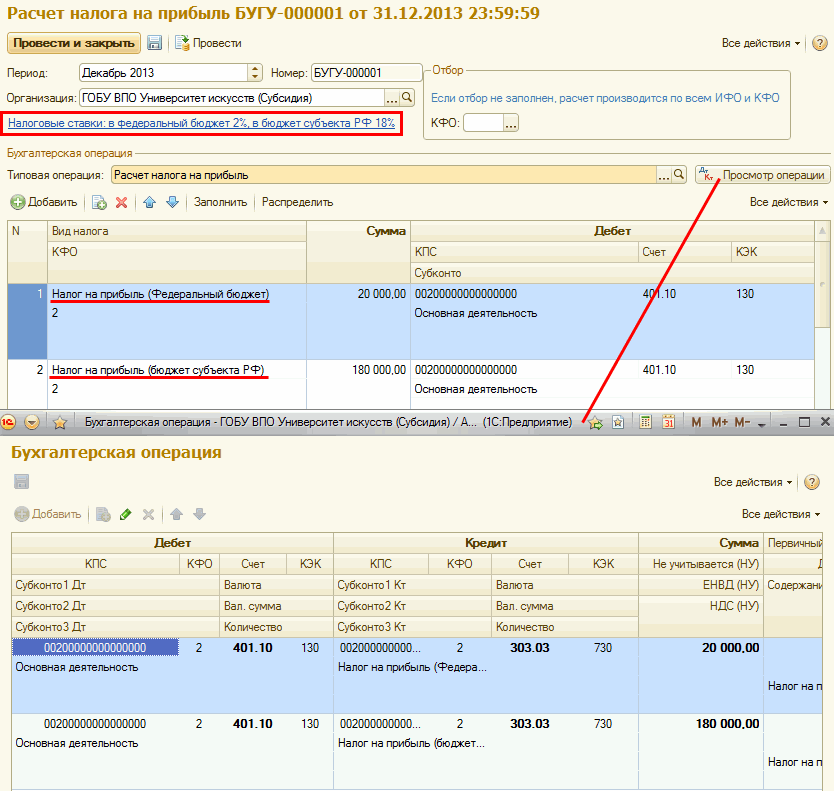Click the copy row icon beside Добавить
The height and width of the screenshot is (791, 834).
pos(99,202)
